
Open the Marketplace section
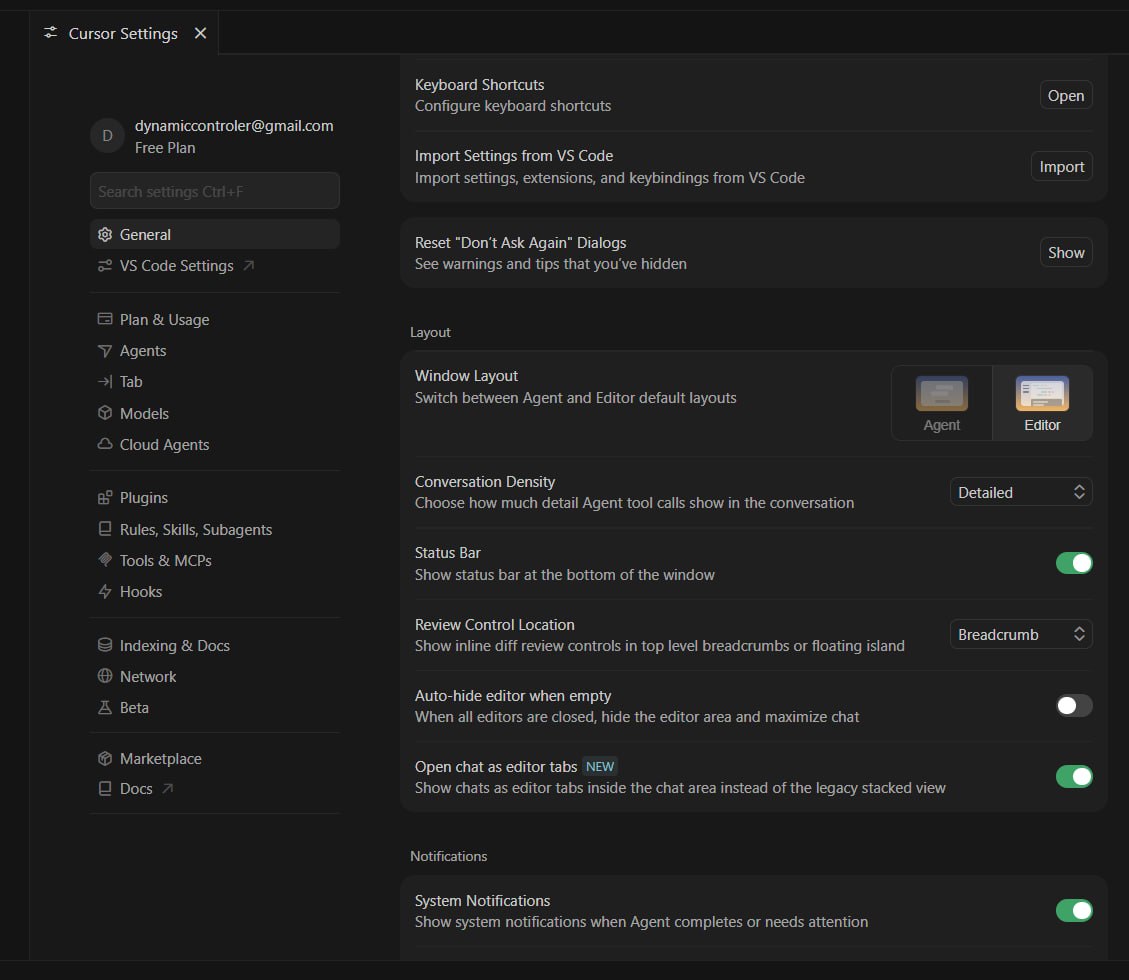tap(215, 758)
